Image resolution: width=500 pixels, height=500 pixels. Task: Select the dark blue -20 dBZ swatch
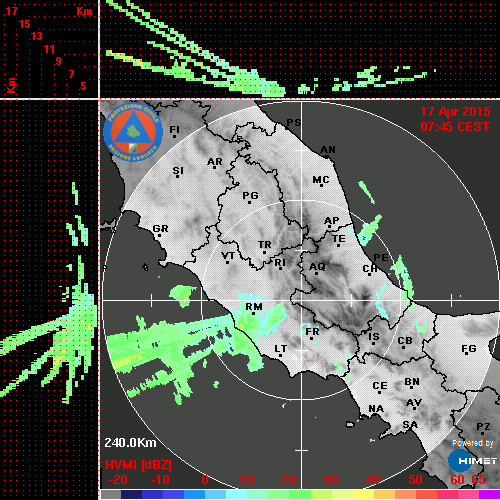131,494
